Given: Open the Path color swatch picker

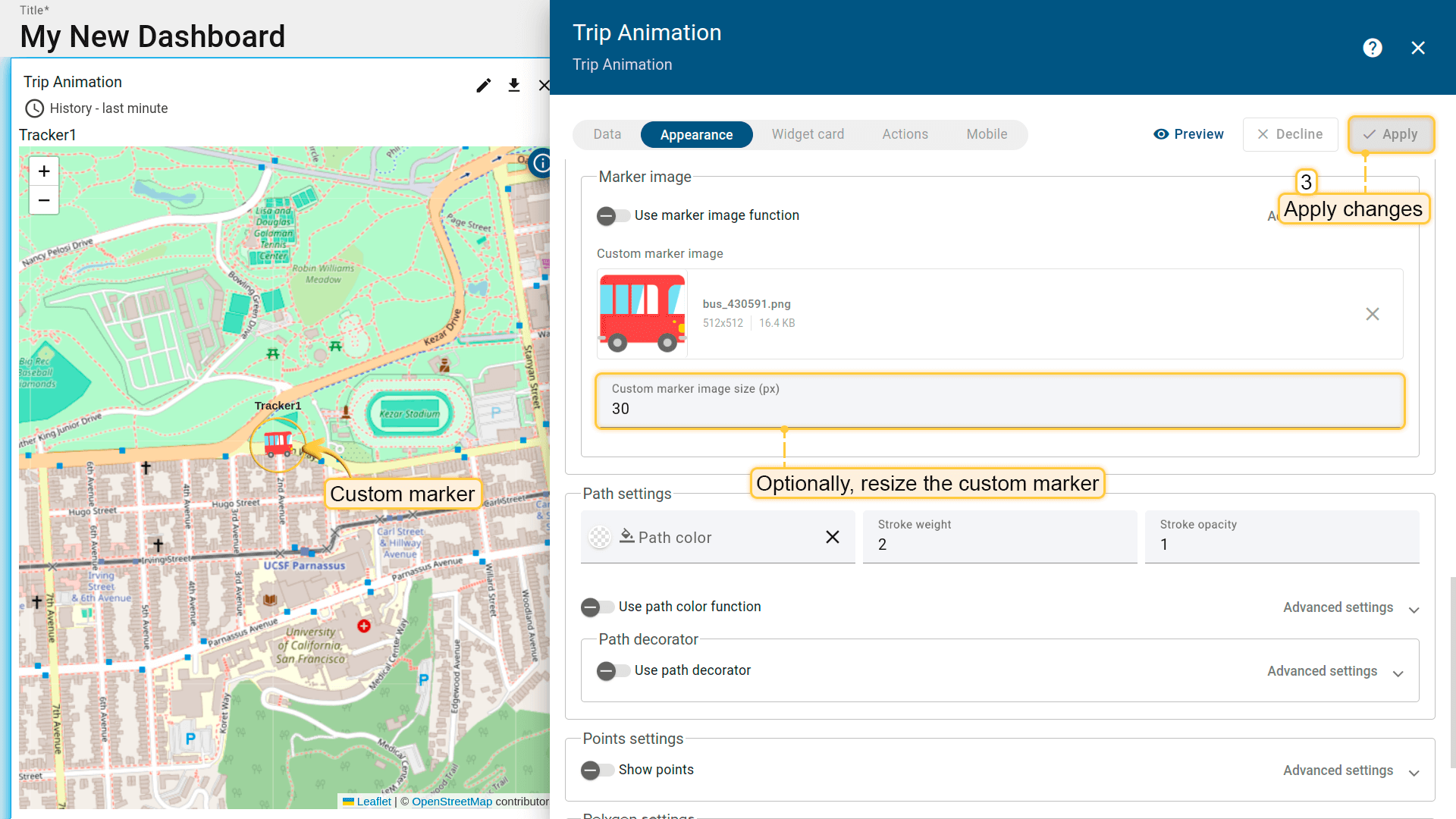Looking at the screenshot, I should (x=600, y=538).
